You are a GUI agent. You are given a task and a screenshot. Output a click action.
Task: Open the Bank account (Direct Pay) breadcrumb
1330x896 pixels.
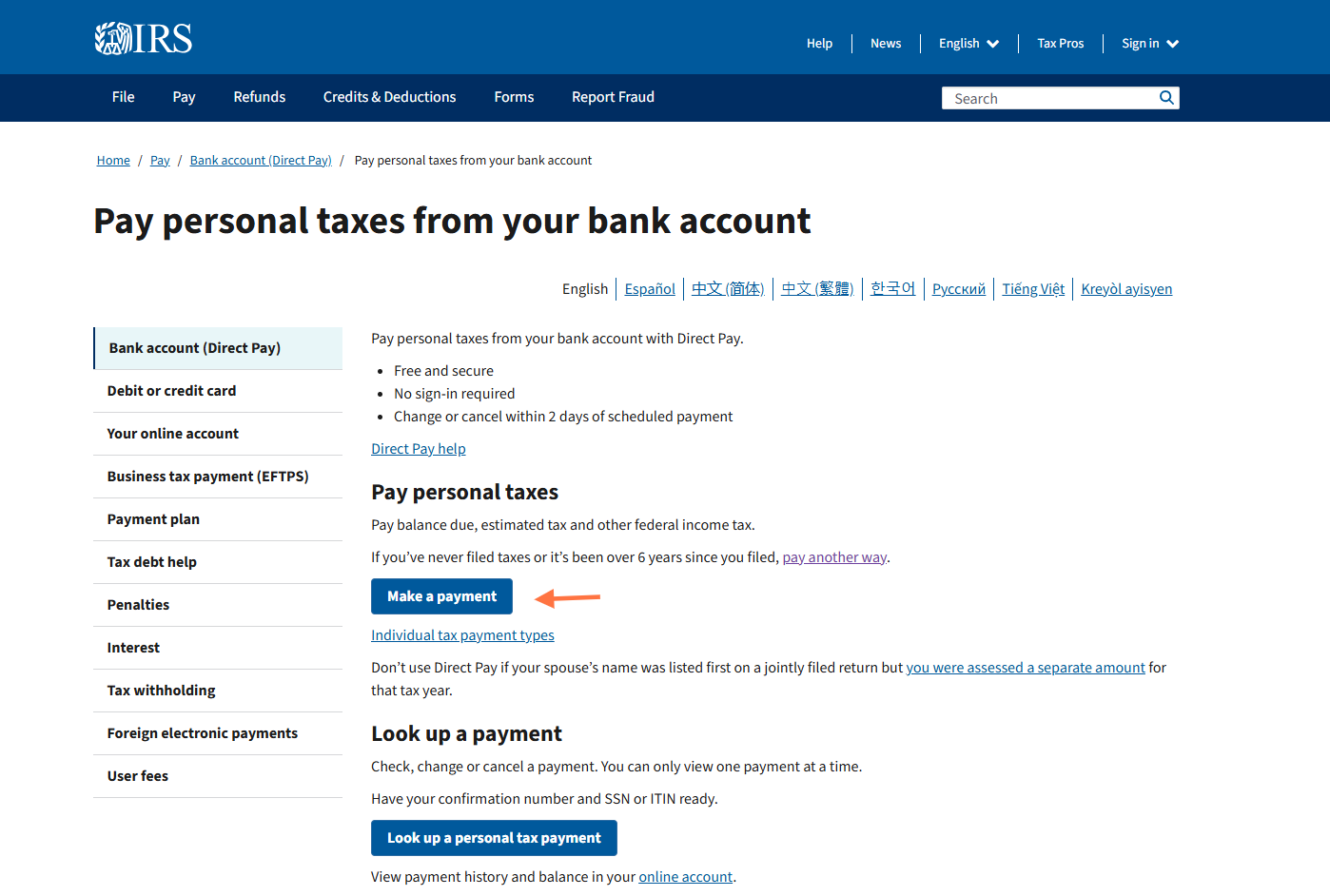(x=261, y=161)
